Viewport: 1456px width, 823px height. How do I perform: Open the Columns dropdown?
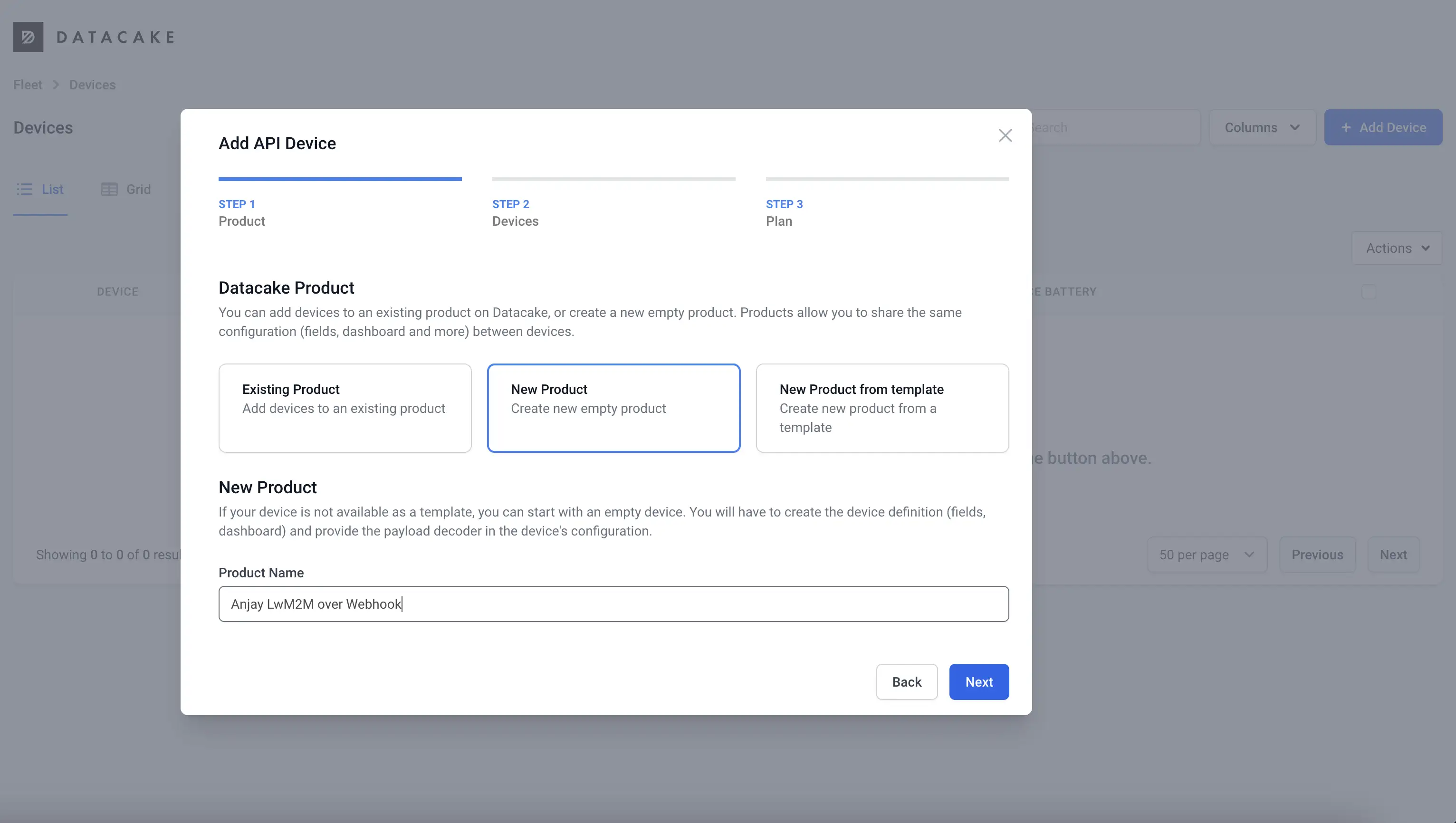click(x=1262, y=128)
